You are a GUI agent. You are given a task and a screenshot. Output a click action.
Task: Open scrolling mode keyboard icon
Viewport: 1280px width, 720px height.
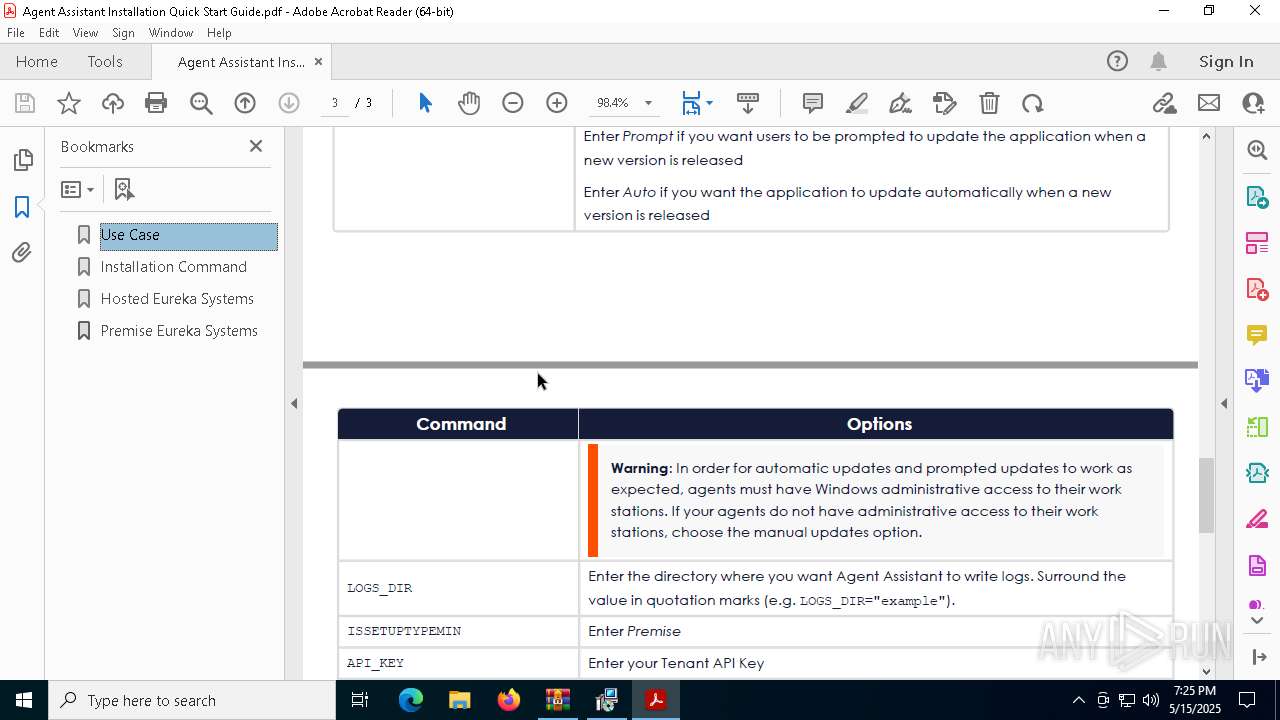pyautogui.click(x=748, y=103)
